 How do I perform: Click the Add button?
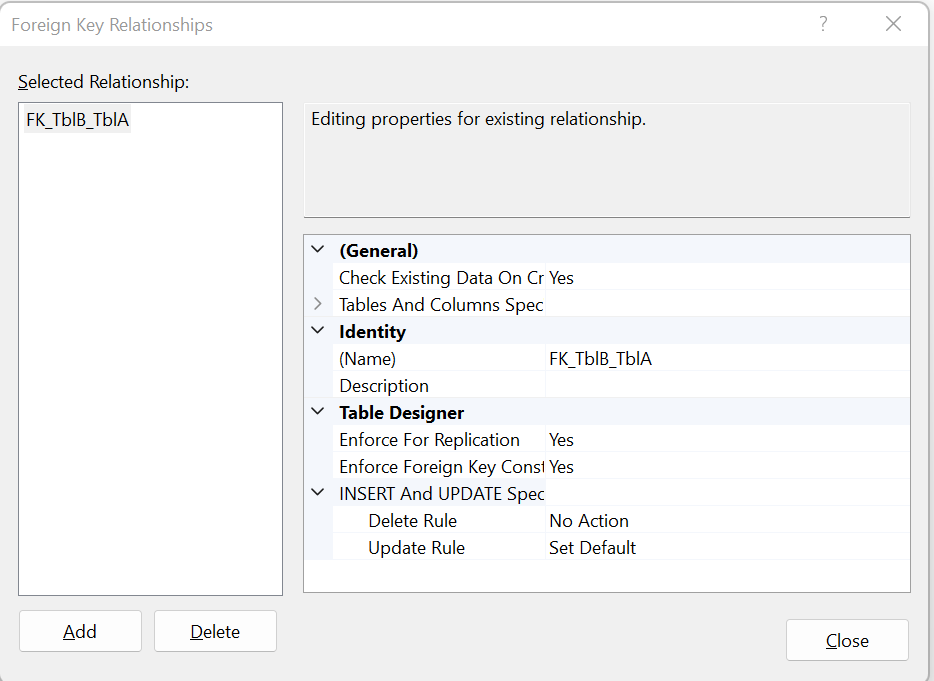click(x=80, y=631)
